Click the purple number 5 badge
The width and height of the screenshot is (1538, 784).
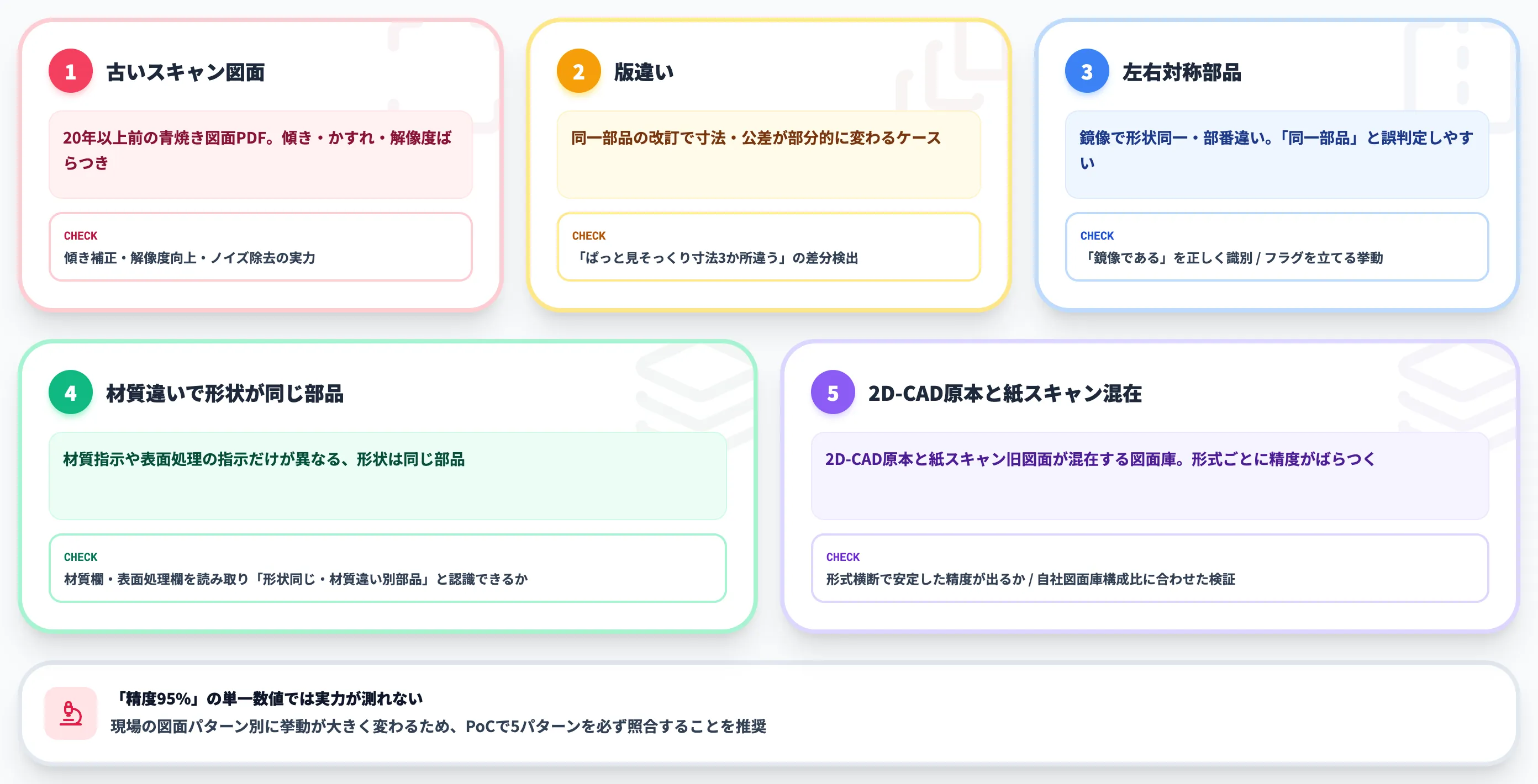[833, 393]
